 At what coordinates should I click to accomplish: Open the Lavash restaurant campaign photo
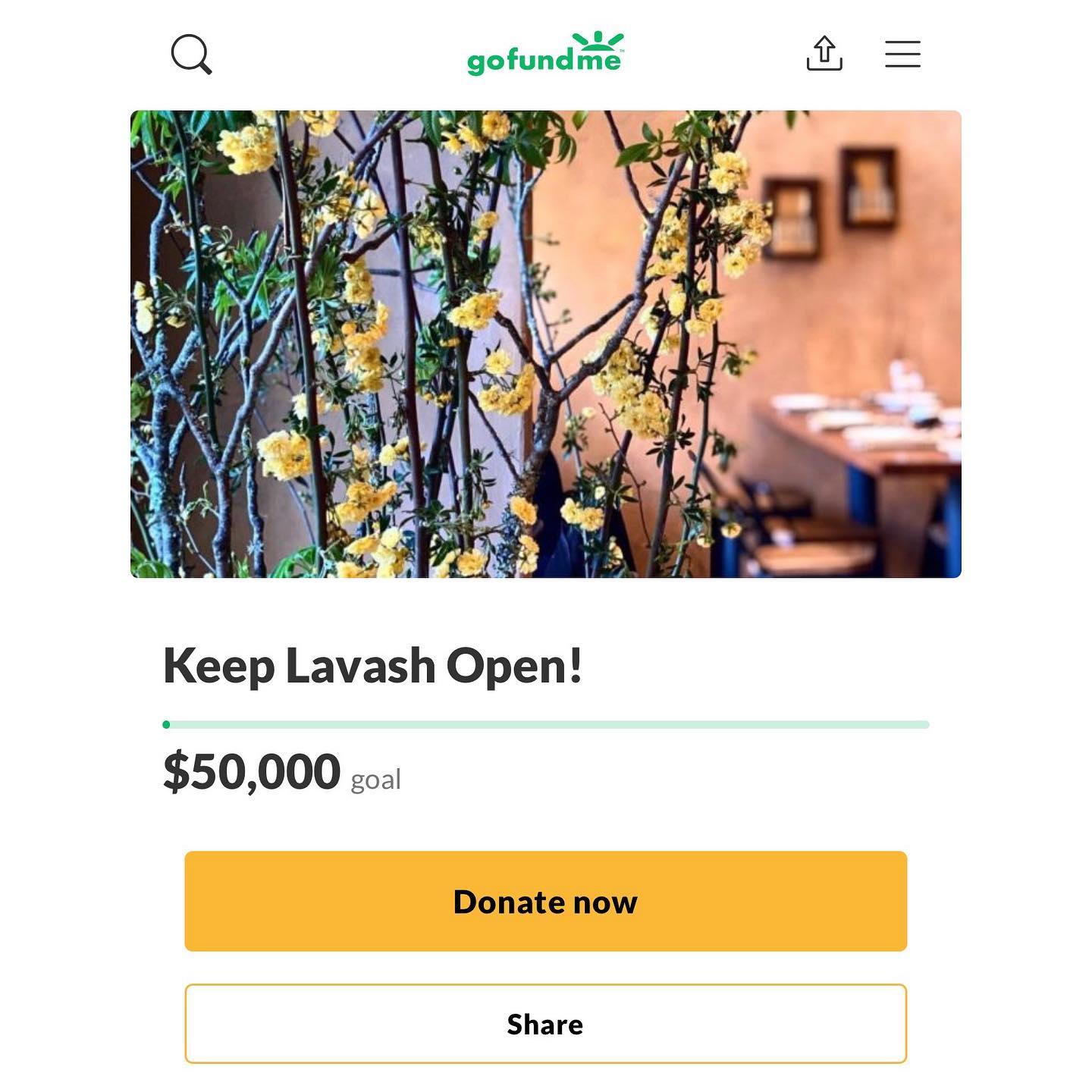[x=546, y=344]
